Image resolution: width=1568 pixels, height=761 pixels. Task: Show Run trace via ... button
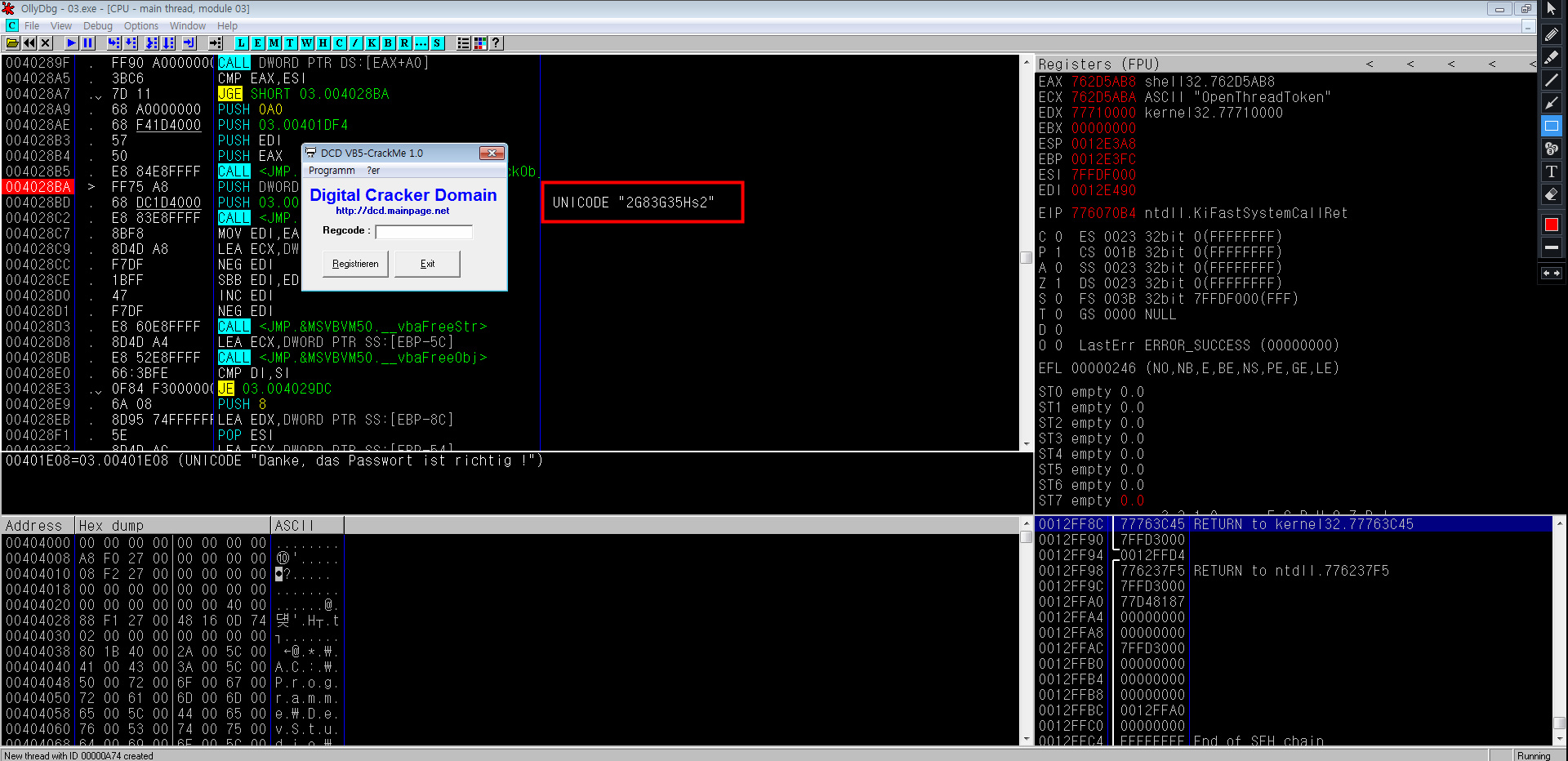(x=421, y=43)
